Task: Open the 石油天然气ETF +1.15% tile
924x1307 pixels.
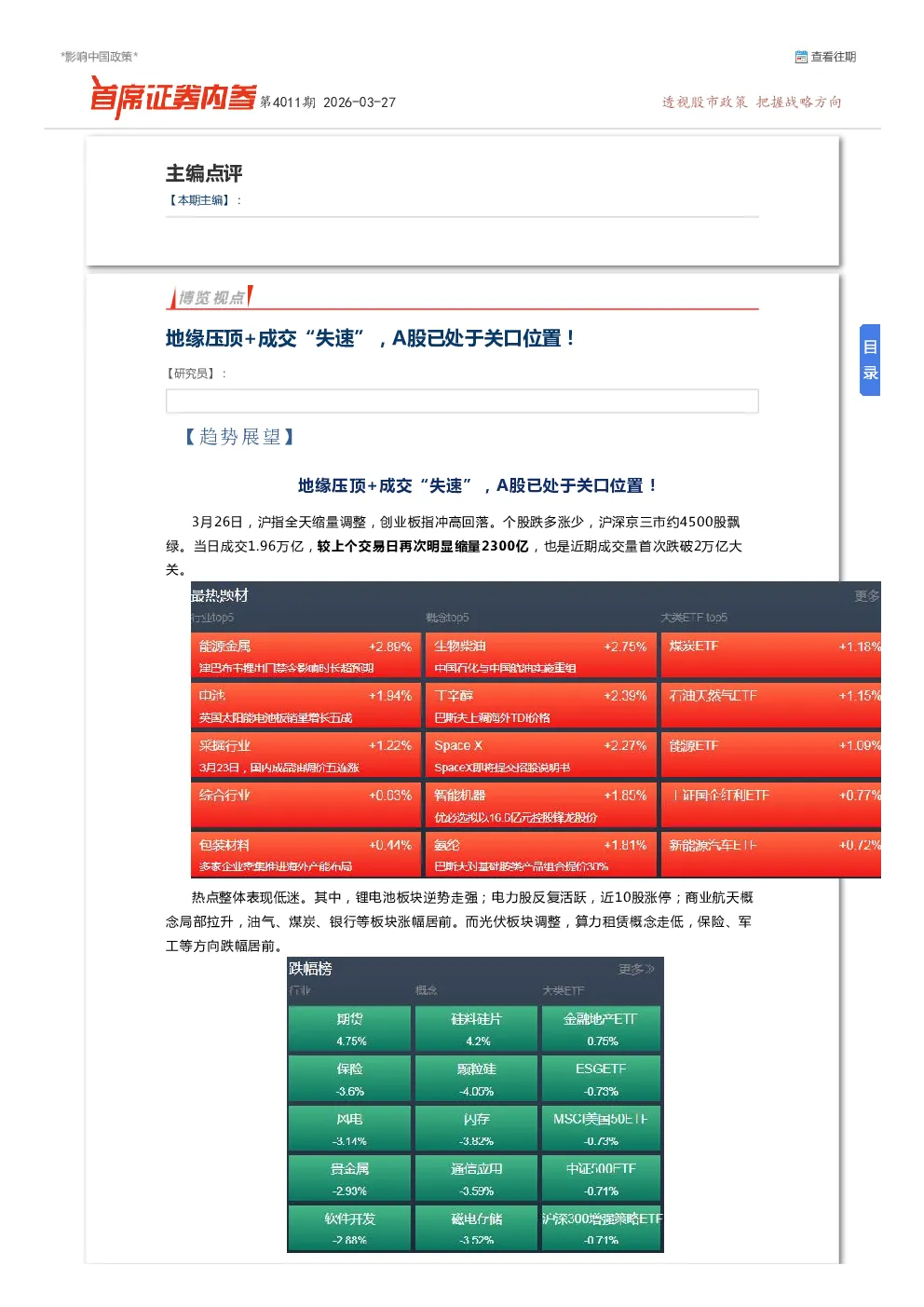Action: point(771,705)
